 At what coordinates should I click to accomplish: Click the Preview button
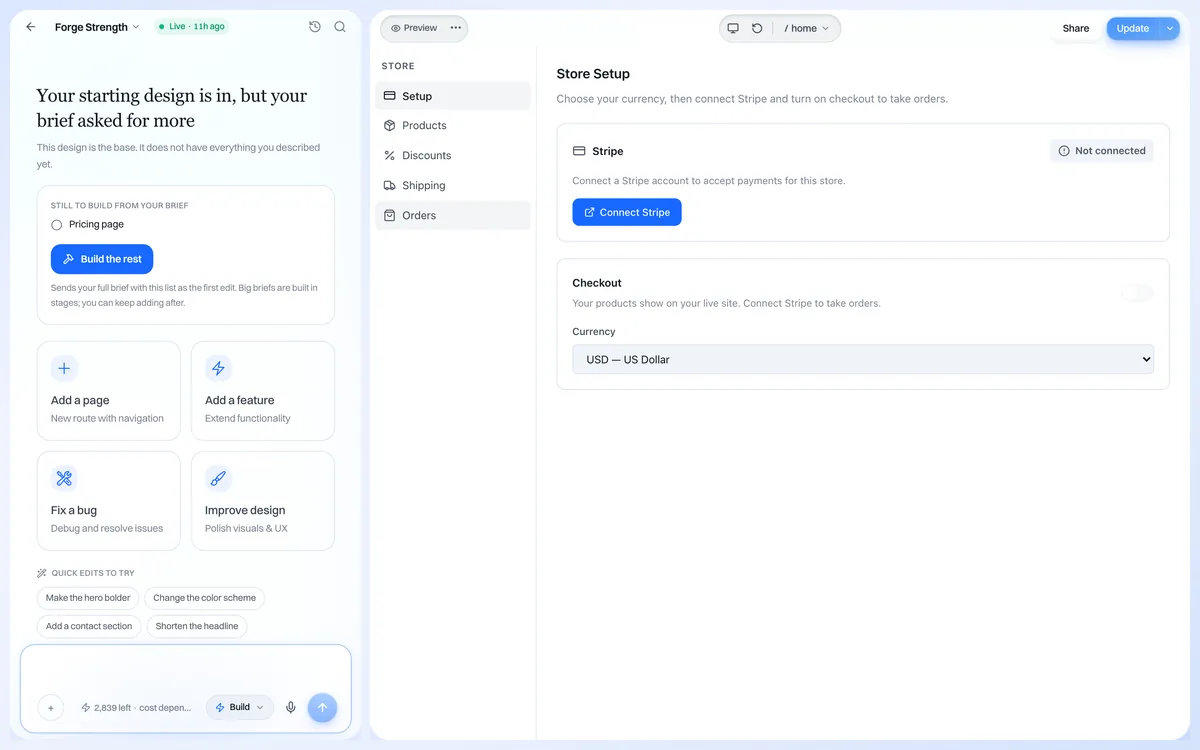tap(414, 28)
